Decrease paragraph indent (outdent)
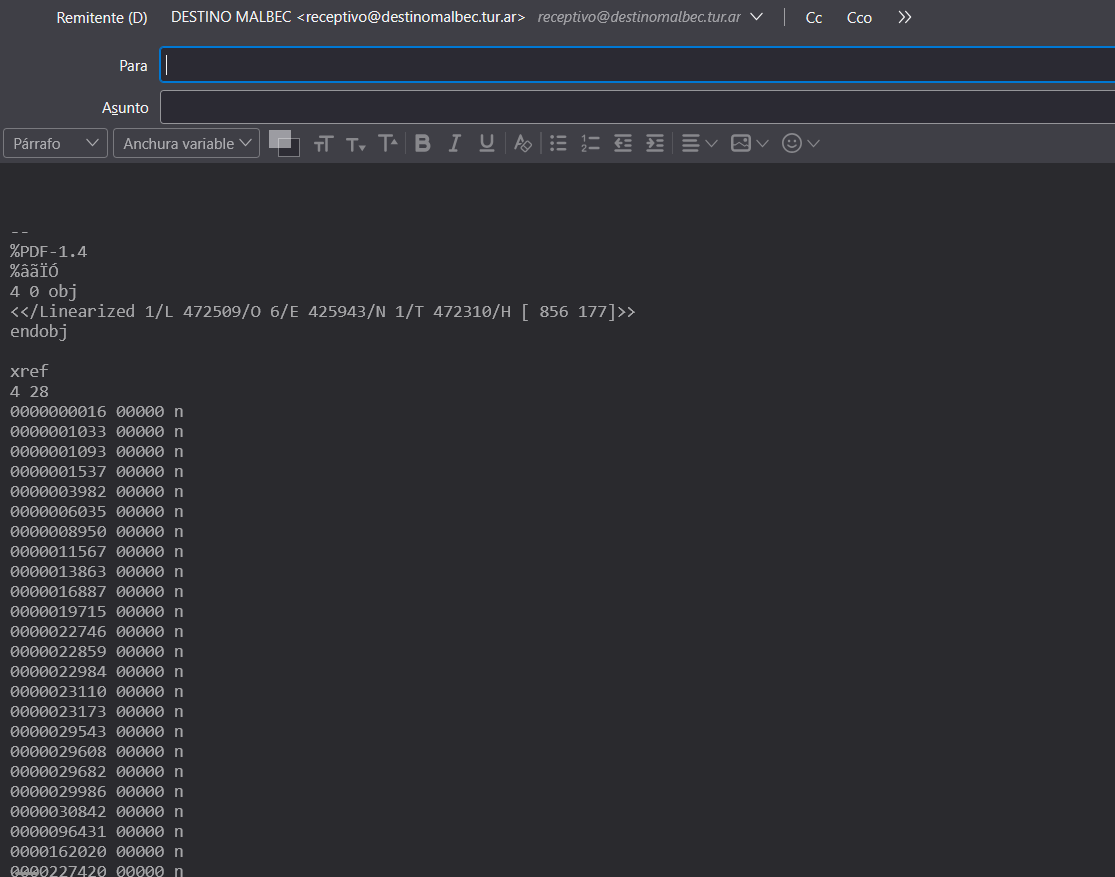1115x877 pixels. 623,143
